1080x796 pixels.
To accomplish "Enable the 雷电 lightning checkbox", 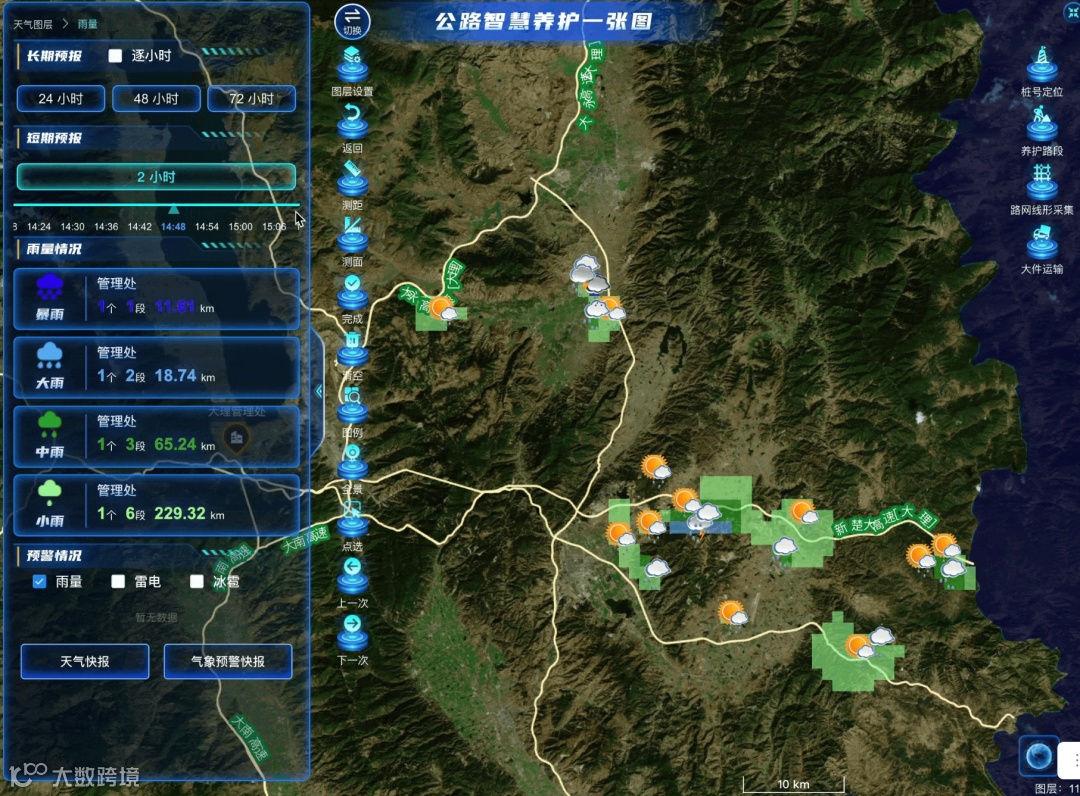I will pos(118,582).
